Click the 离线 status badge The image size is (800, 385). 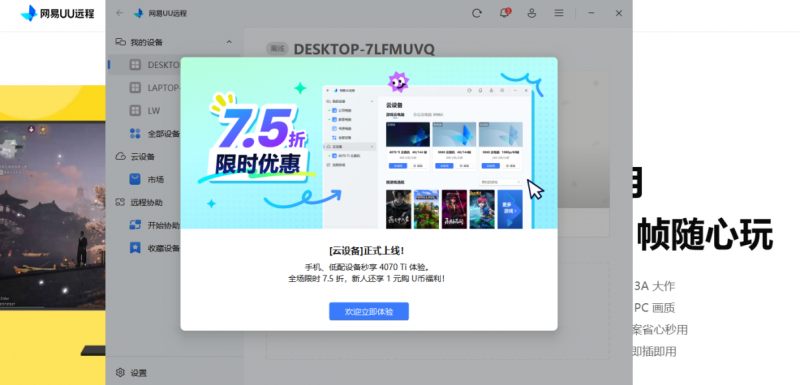pos(277,49)
